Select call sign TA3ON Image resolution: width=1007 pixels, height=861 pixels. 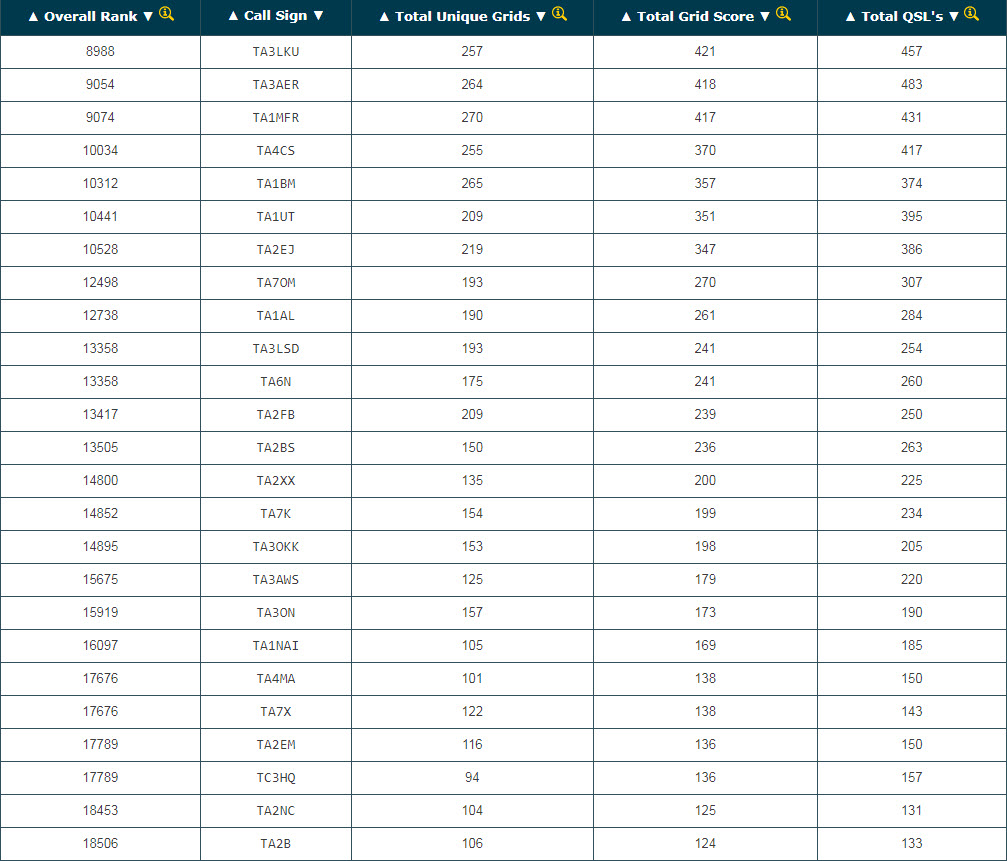(x=276, y=613)
